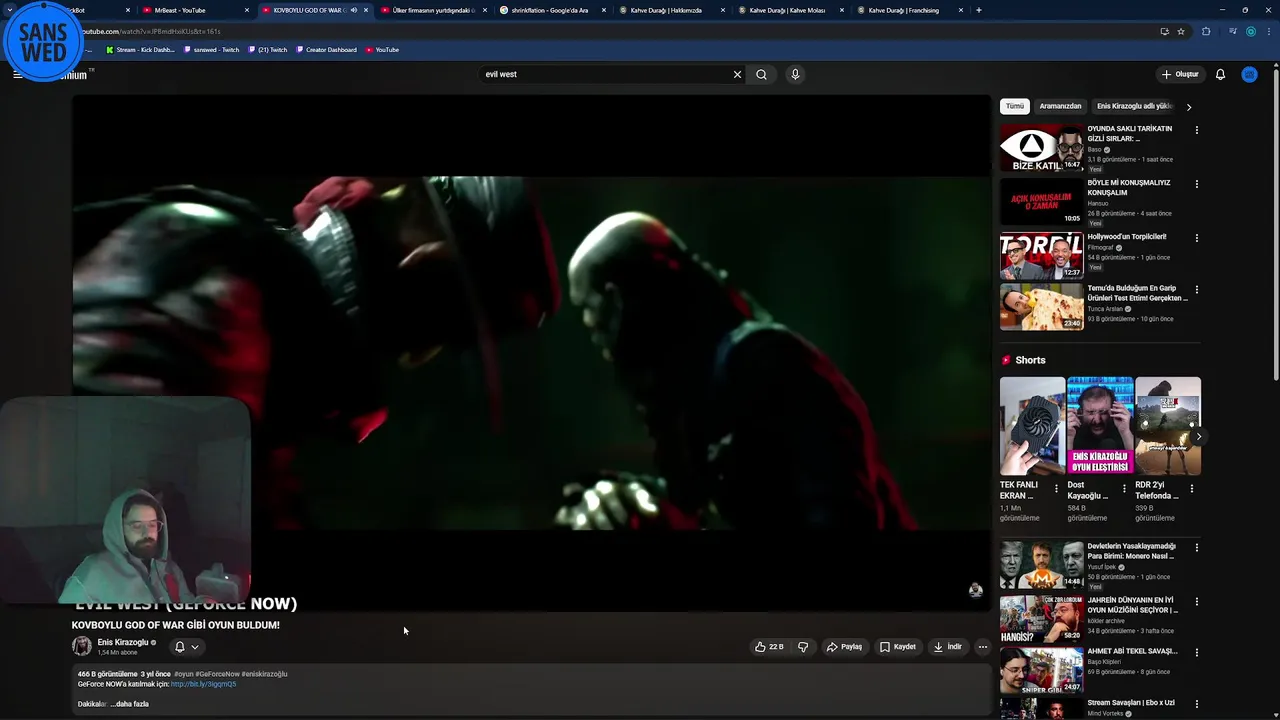Open options for OYUNDA SAKLI TARİKATIN video
The image size is (1280, 720).
[1196, 130]
